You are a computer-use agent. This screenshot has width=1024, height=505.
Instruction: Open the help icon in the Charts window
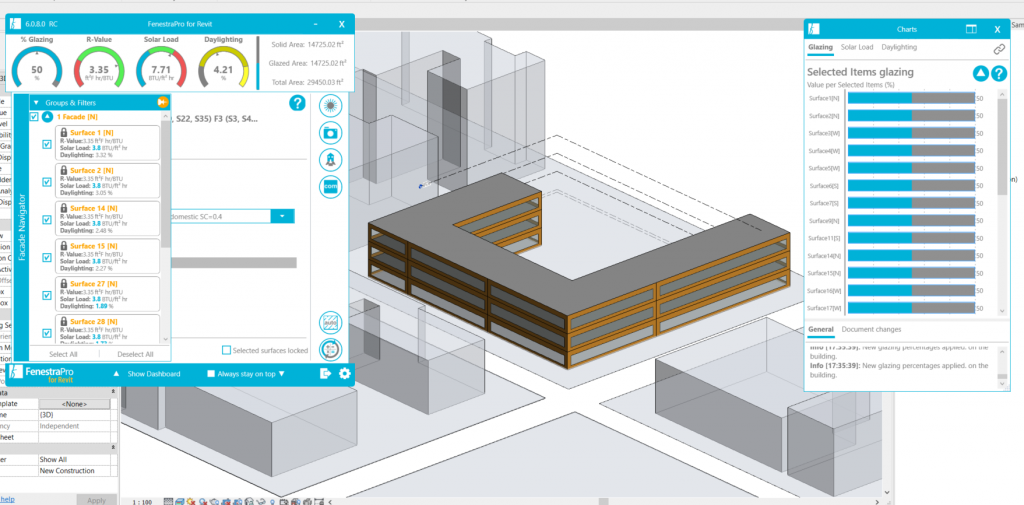[999, 73]
